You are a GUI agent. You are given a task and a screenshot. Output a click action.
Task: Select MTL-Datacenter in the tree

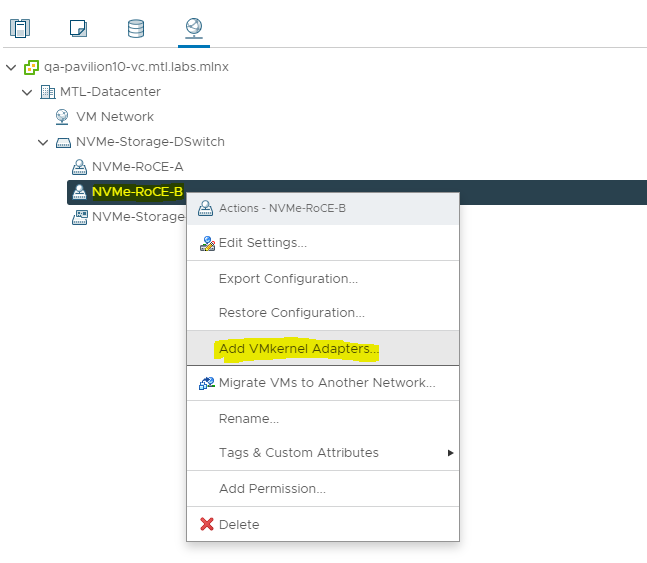(110, 92)
